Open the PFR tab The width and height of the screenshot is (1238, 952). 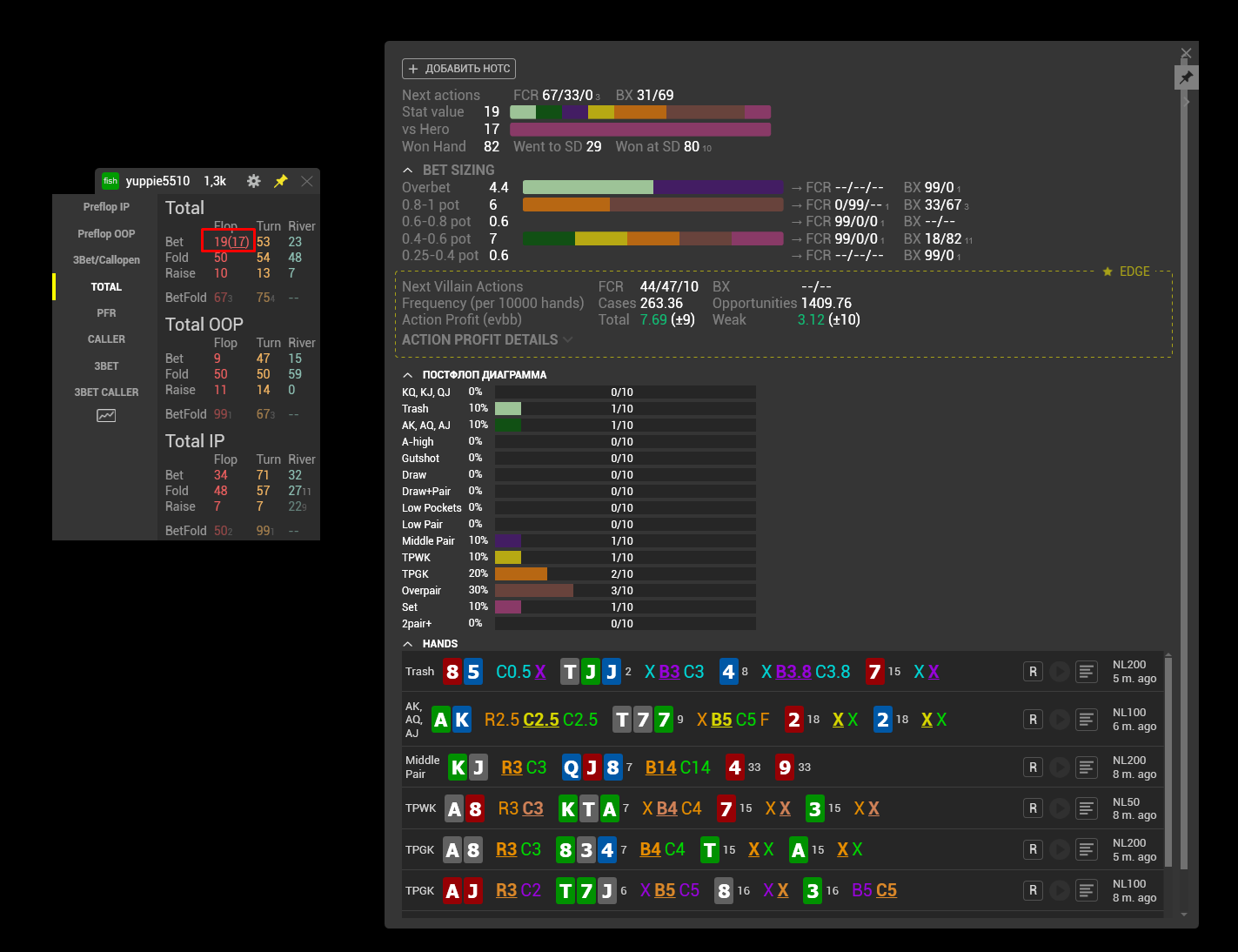[106, 313]
